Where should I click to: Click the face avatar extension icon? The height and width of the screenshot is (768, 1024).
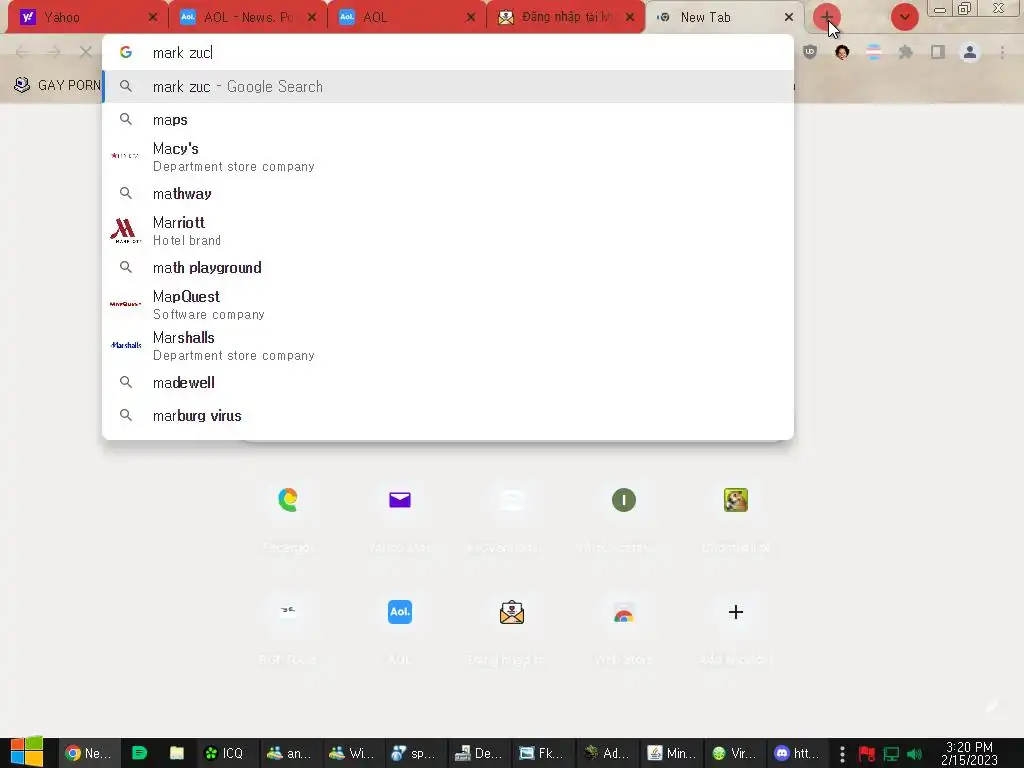[842, 52]
